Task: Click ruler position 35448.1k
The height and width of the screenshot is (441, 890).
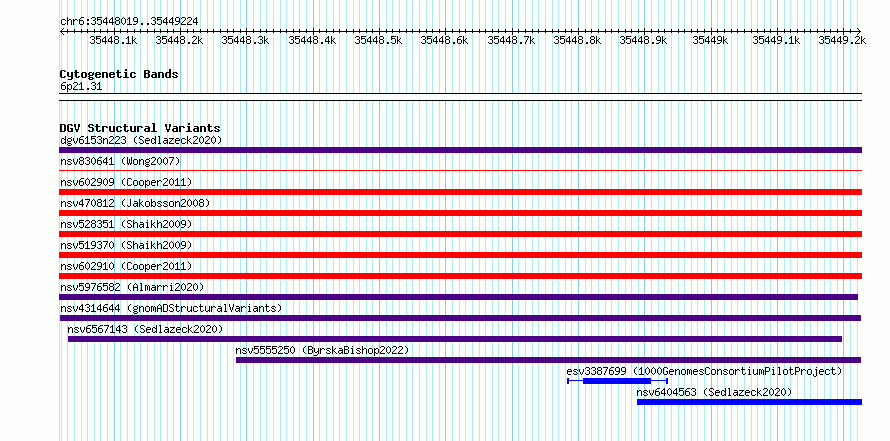Action: [113, 40]
